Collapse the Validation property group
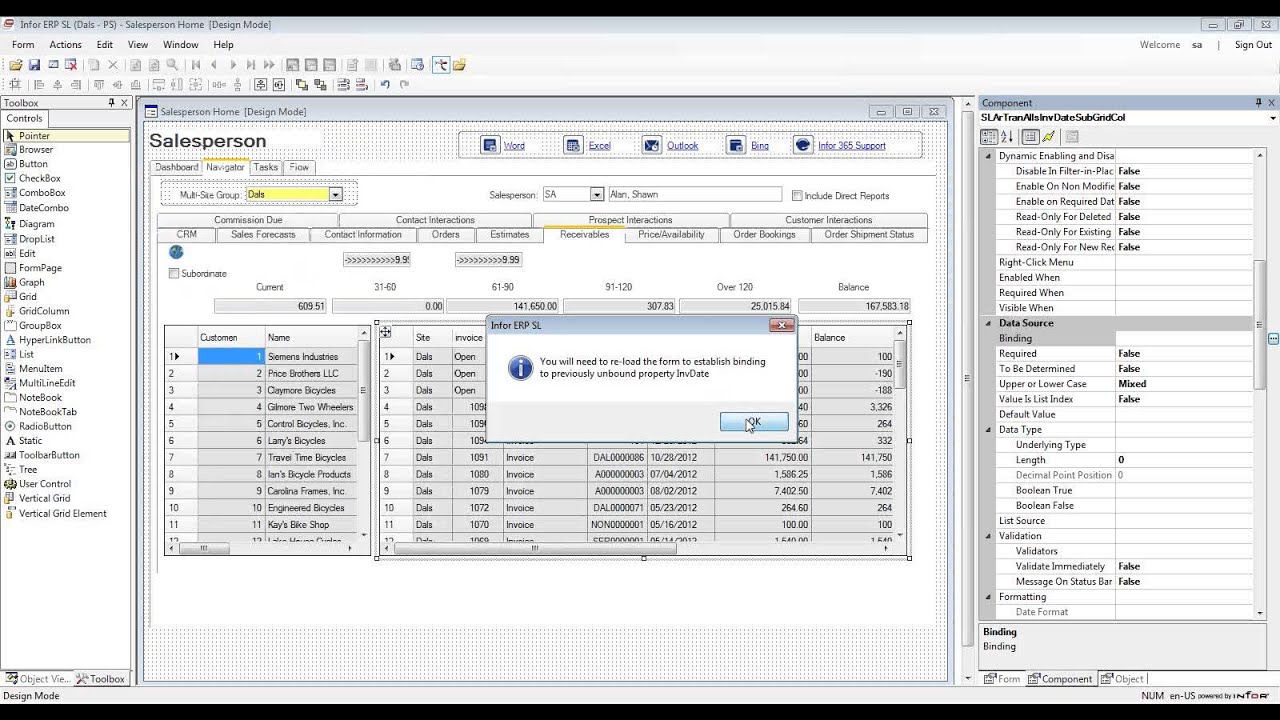The image size is (1280, 720). click(990, 536)
